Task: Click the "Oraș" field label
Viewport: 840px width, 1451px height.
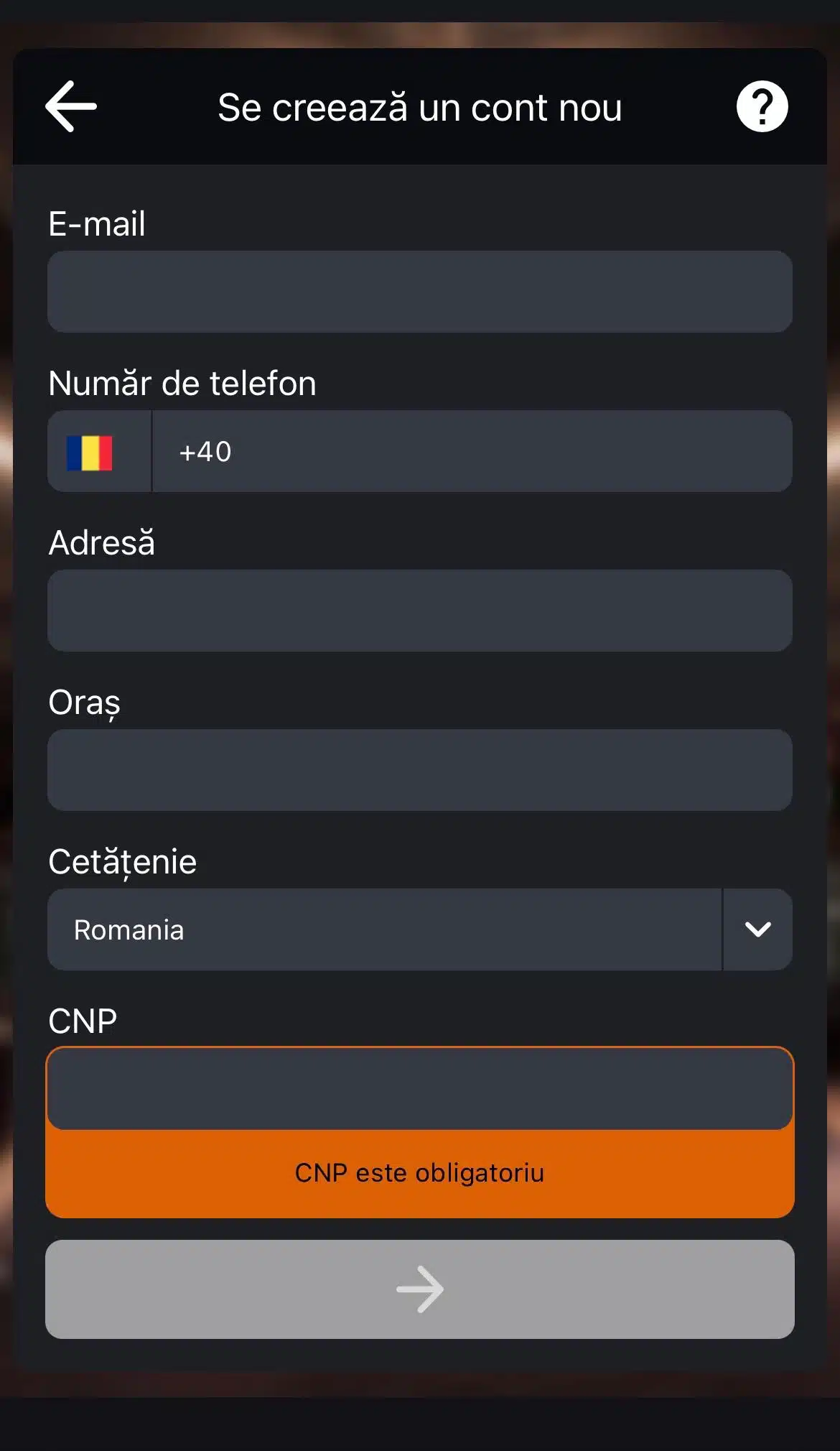Action: point(84,703)
